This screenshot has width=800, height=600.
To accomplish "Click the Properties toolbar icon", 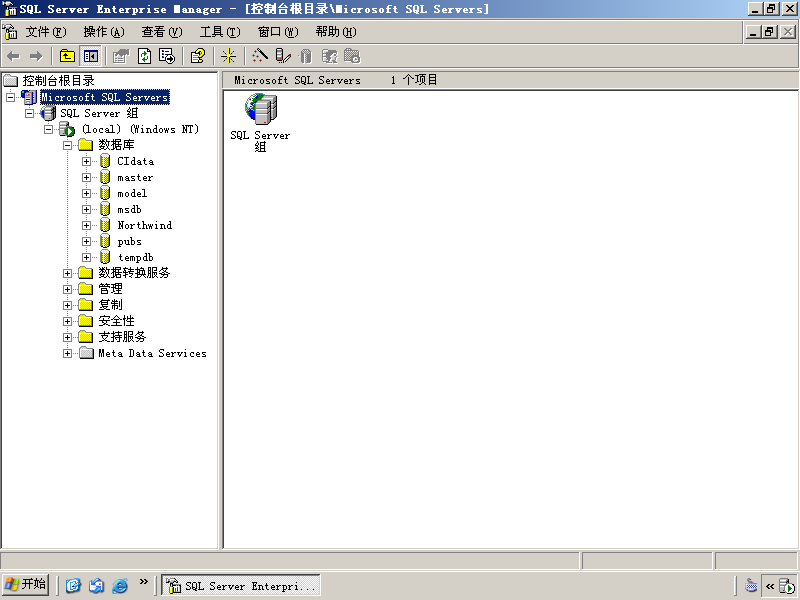I will 121,56.
